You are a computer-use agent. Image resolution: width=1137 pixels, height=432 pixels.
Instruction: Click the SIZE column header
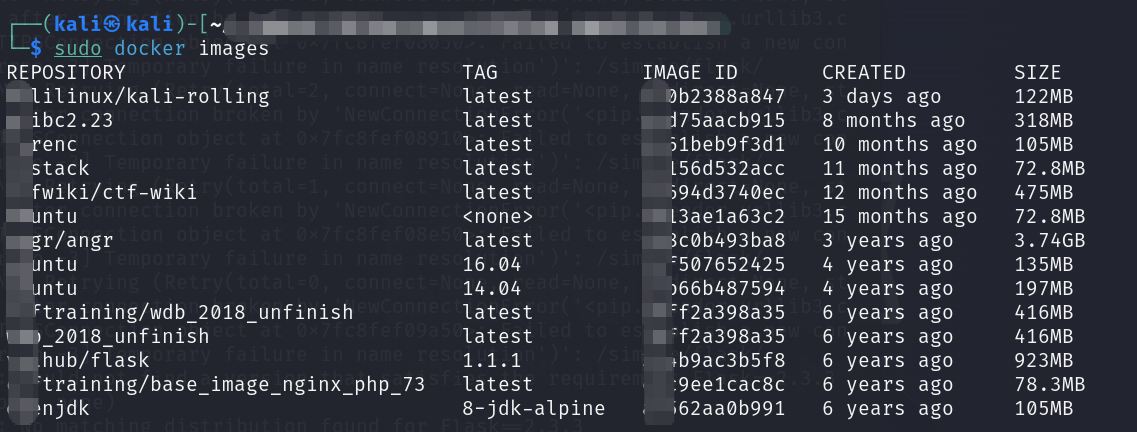point(1037,72)
